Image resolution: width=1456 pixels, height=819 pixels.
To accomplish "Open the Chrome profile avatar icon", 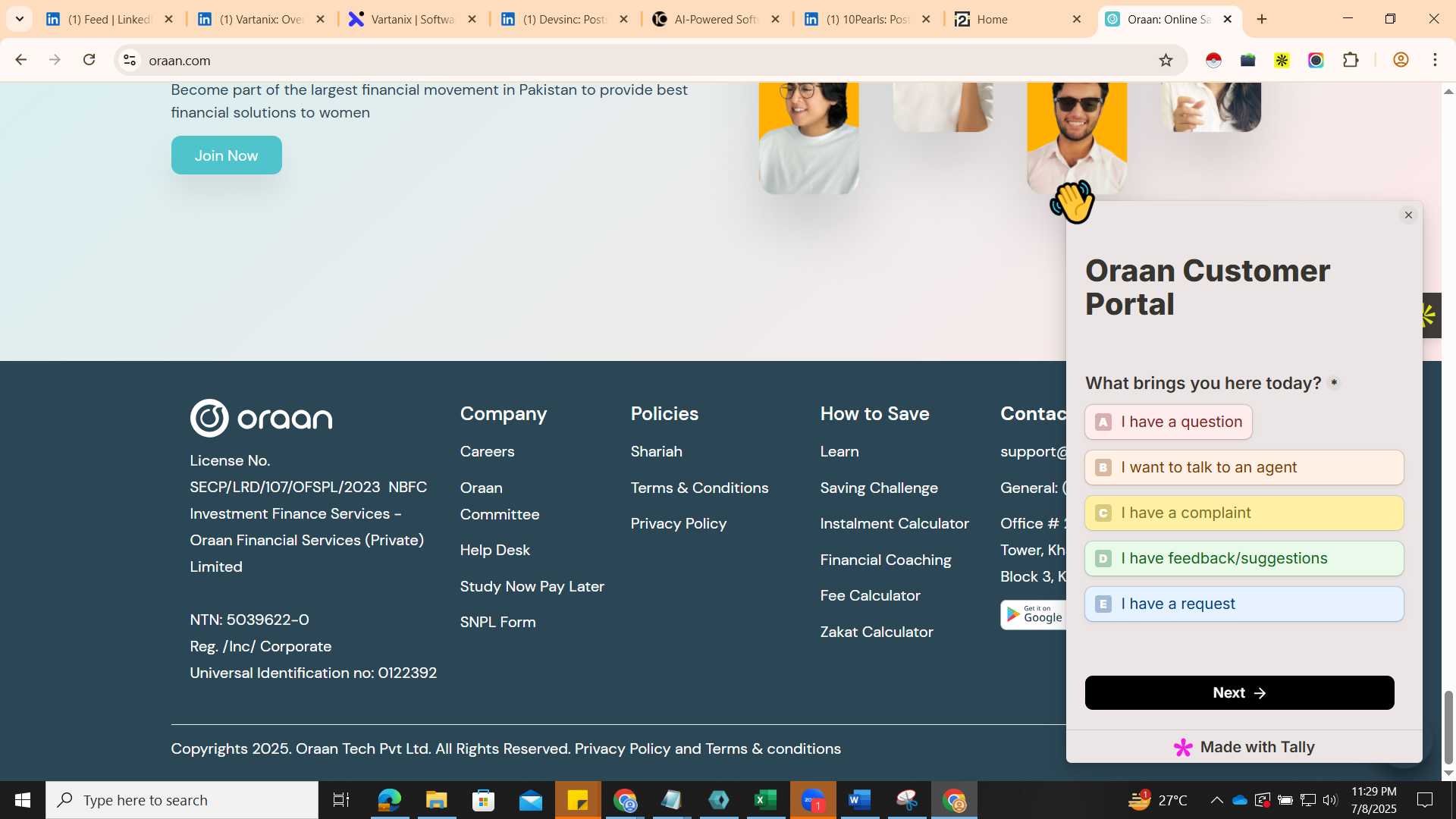I will pyautogui.click(x=1401, y=60).
